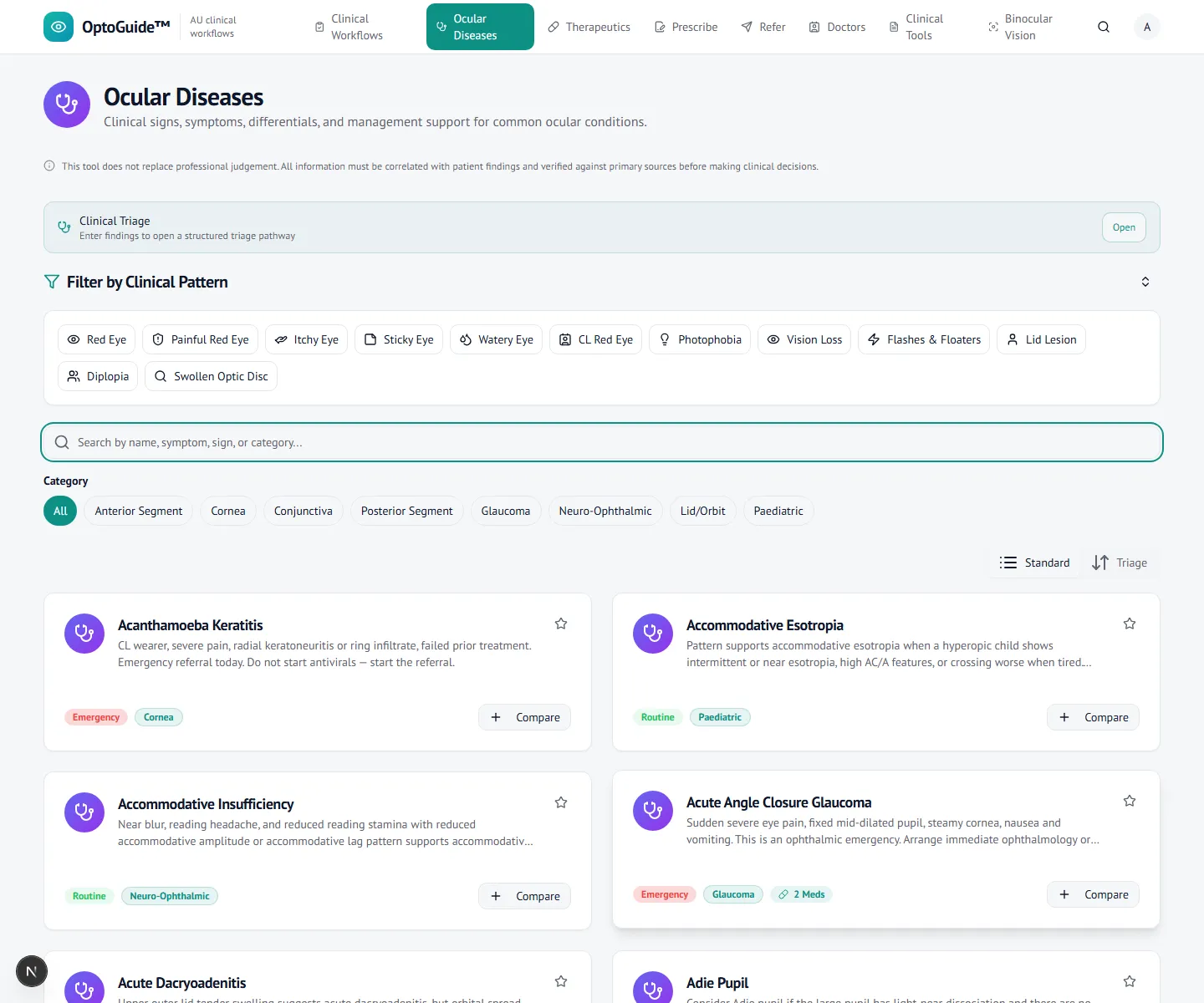1204x1003 pixels.
Task: Select the Lid/Orbit category
Action: (x=703, y=511)
